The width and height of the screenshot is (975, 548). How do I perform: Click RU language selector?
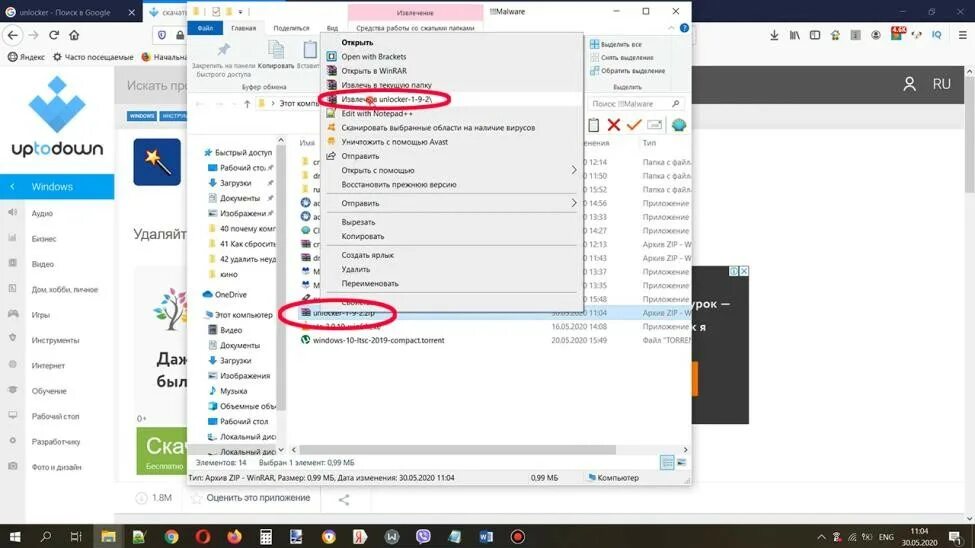(x=941, y=84)
